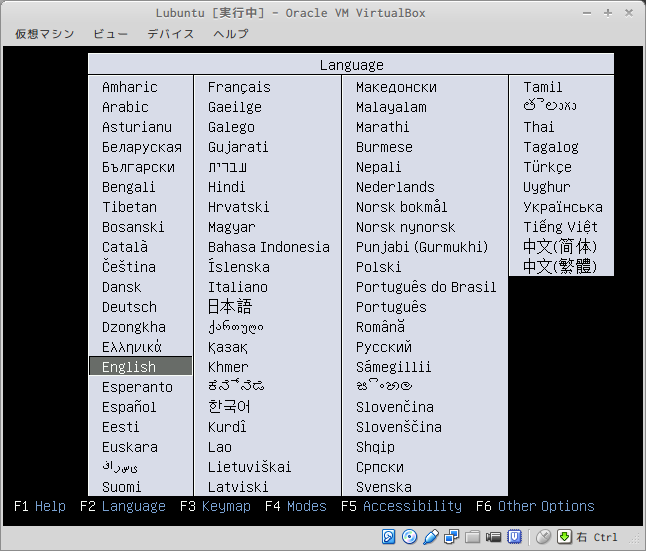The image size is (646, 551).
Task: Open the デバイス menu
Action: [x=171, y=34]
